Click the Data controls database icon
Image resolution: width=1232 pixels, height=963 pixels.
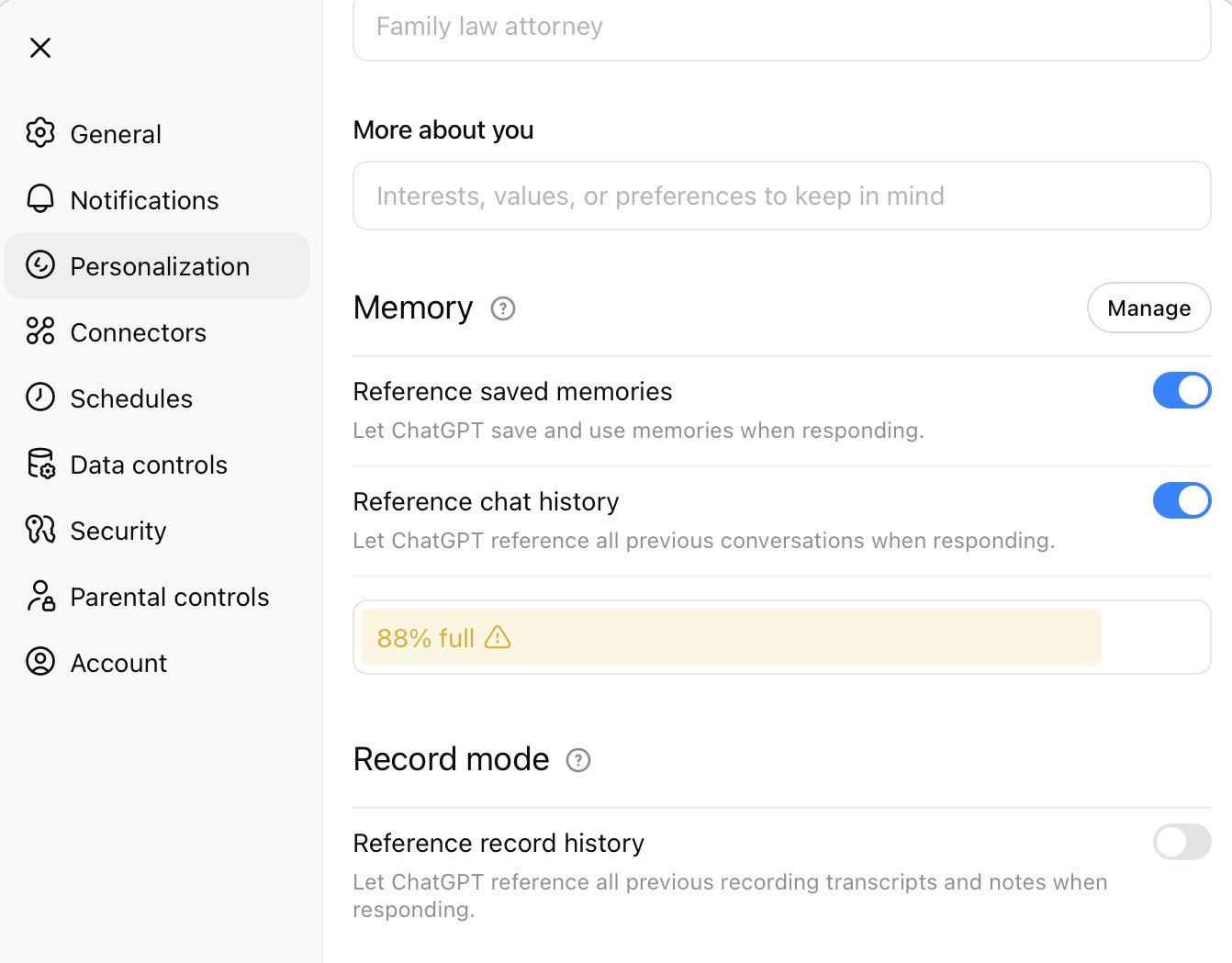coord(40,464)
